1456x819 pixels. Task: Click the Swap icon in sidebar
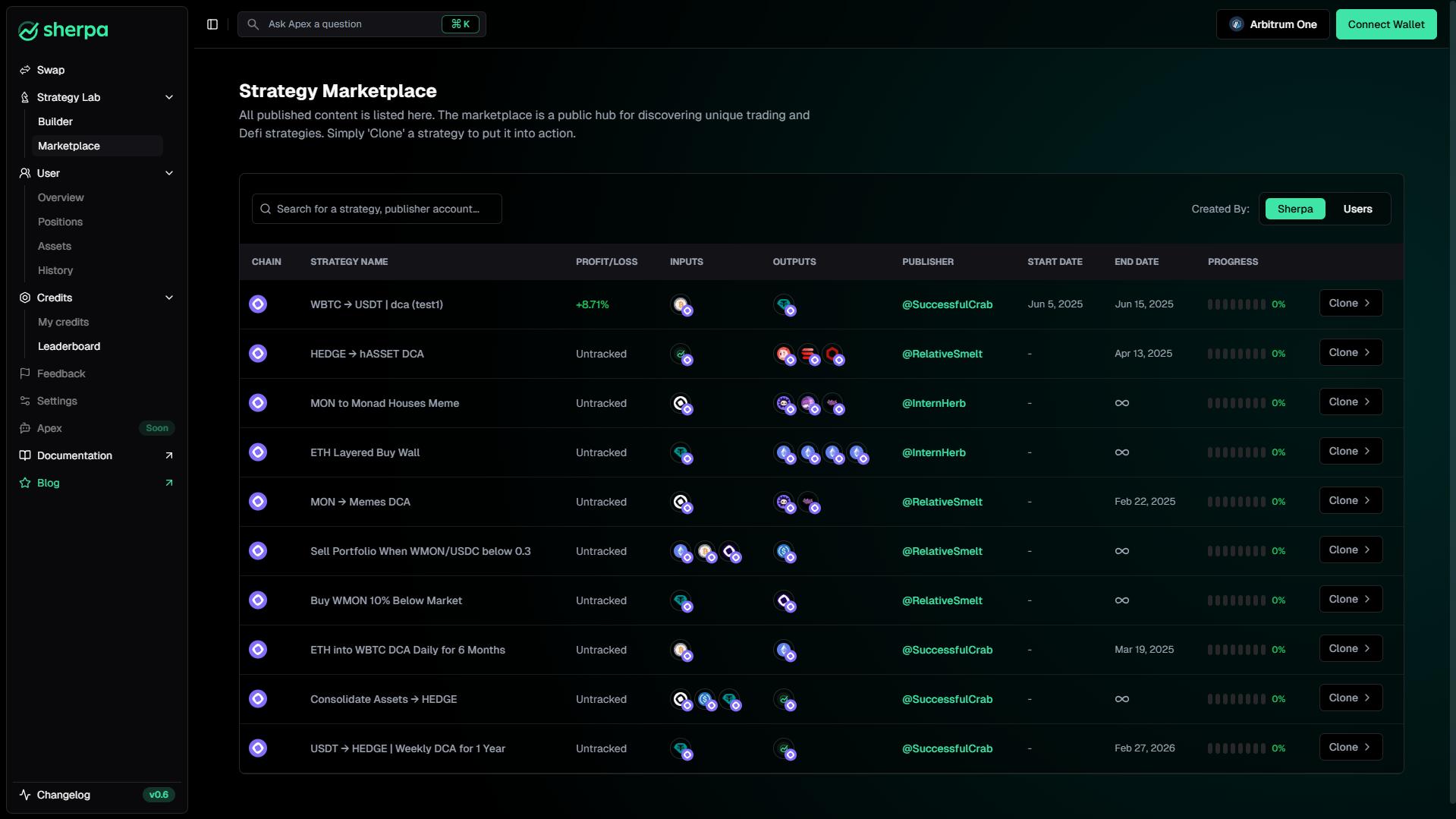pyautogui.click(x=25, y=70)
